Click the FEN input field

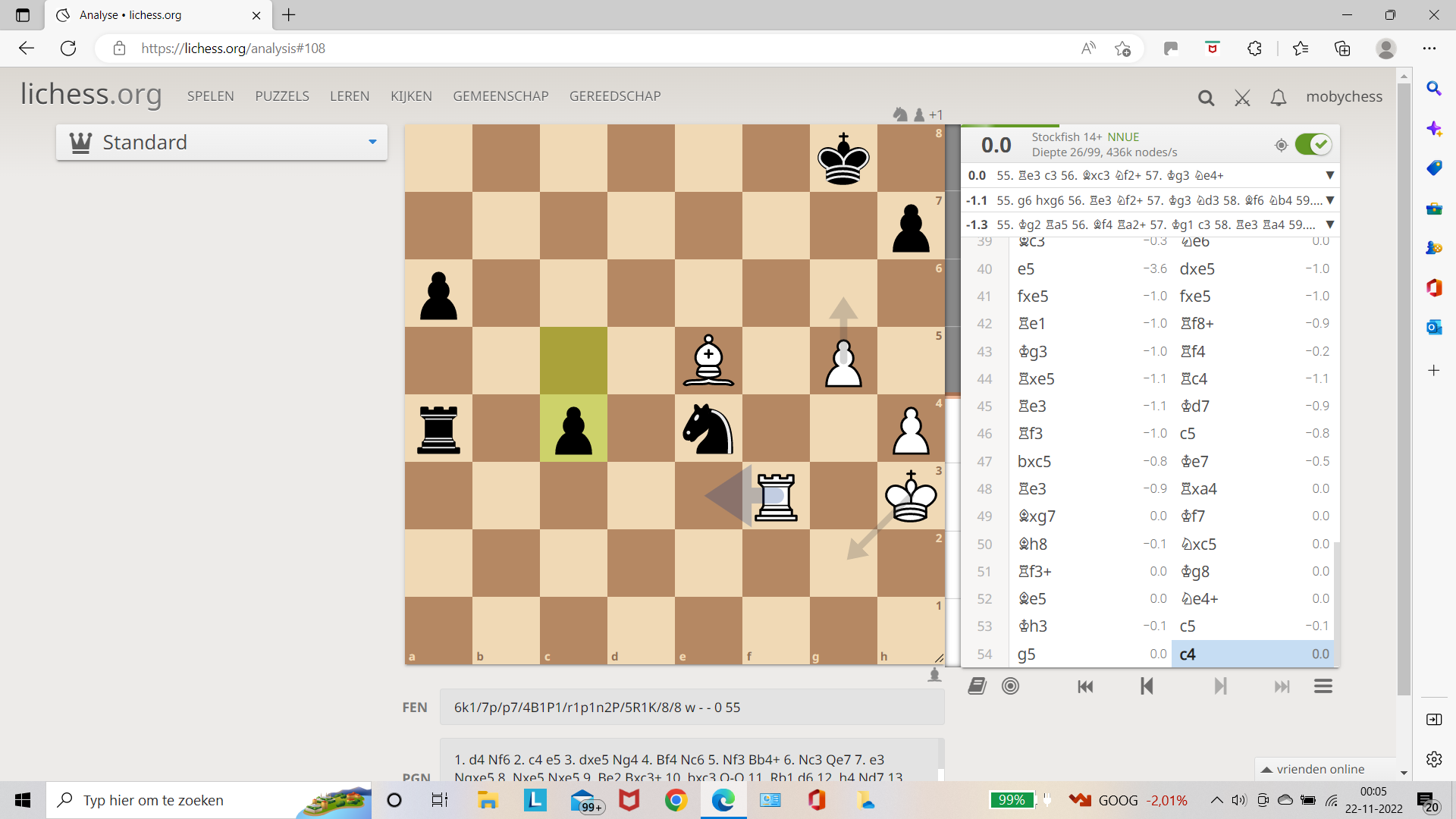692,708
